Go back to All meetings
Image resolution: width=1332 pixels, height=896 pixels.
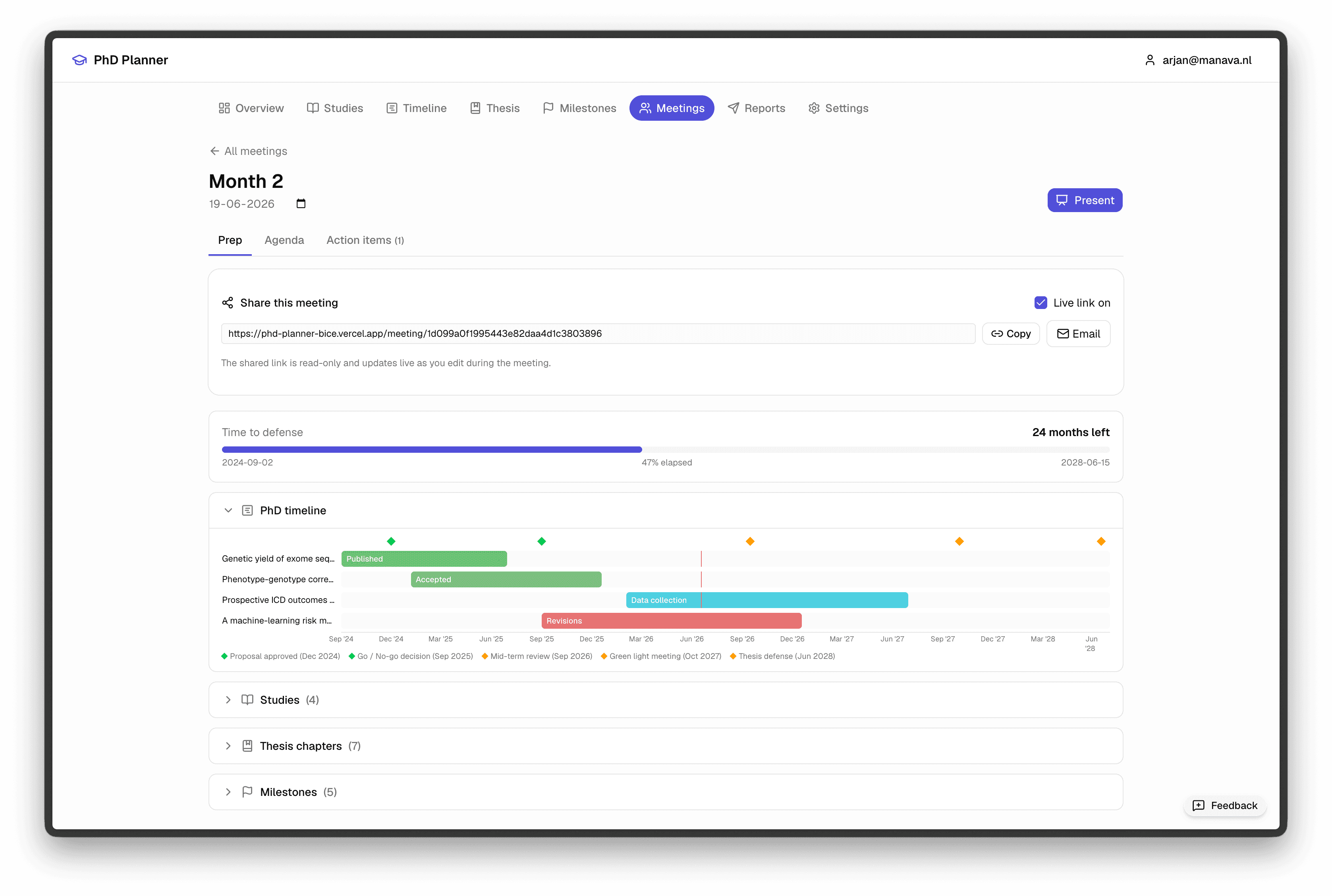tap(248, 151)
